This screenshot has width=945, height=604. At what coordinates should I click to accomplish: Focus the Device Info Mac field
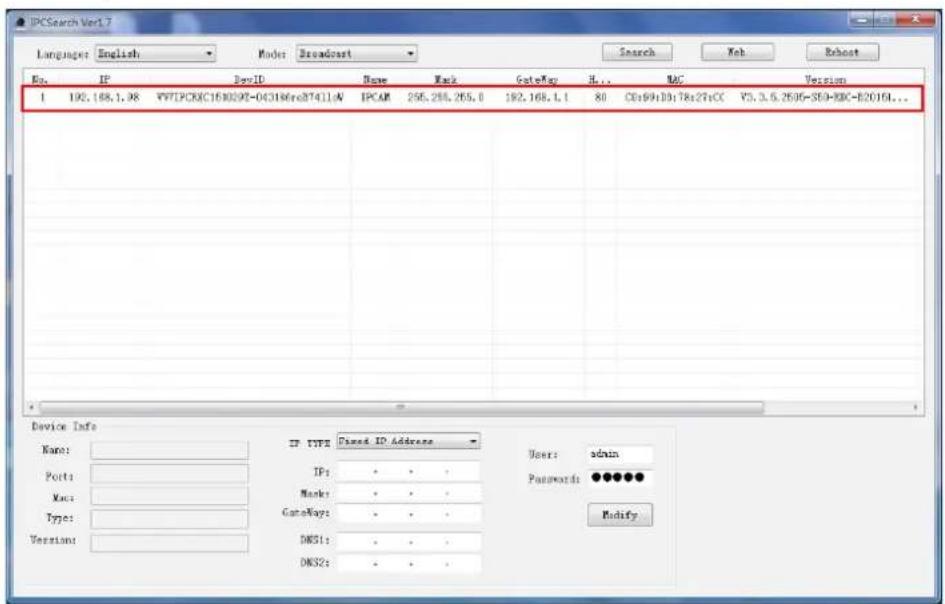tap(169, 496)
